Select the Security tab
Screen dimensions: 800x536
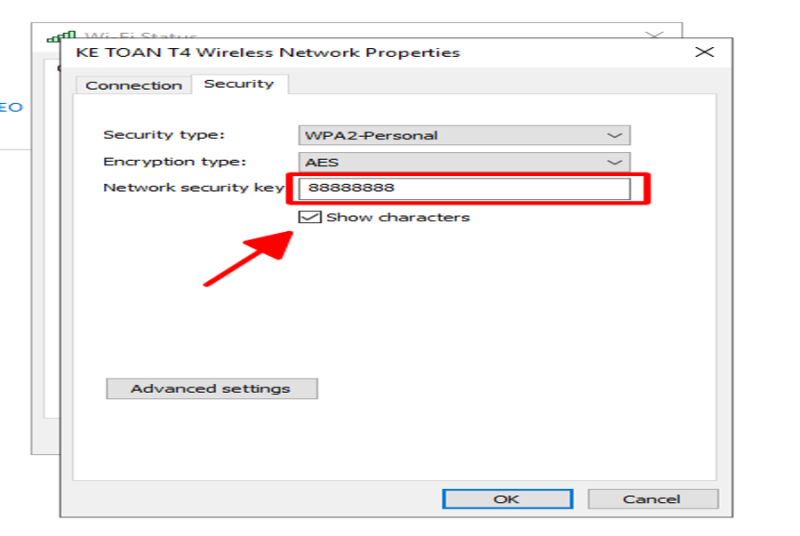tap(239, 84)
